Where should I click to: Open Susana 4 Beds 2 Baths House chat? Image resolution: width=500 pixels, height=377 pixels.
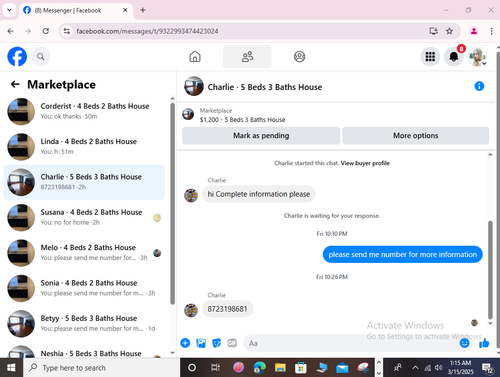coord(84,218)
